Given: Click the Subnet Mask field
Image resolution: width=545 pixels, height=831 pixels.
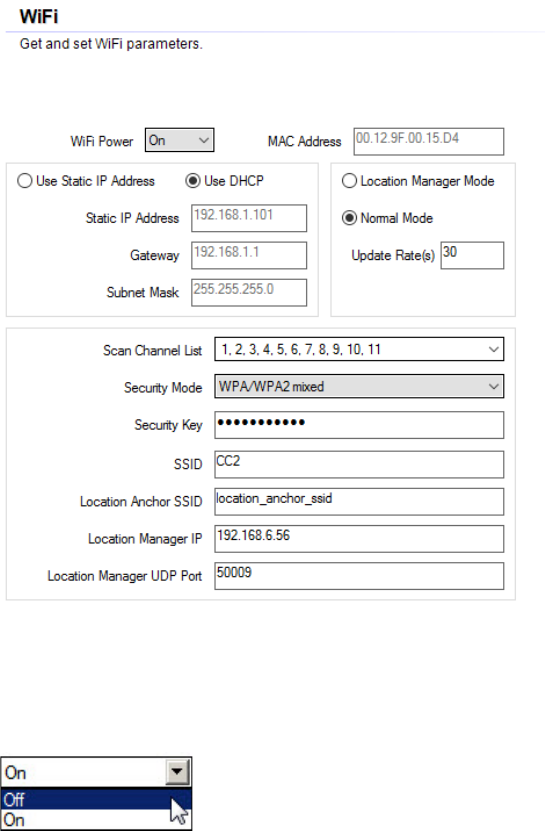Looking at the screenshot, I should 249,292.
